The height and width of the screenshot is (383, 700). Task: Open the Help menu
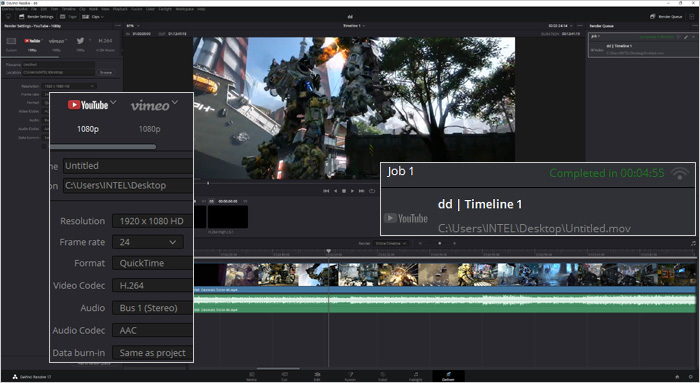click(201, 9)
